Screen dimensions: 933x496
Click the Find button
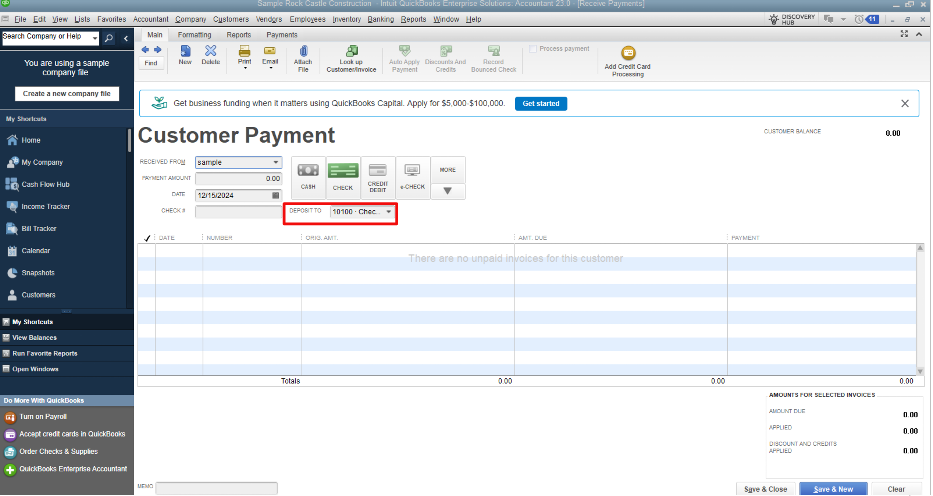point(151,63)
